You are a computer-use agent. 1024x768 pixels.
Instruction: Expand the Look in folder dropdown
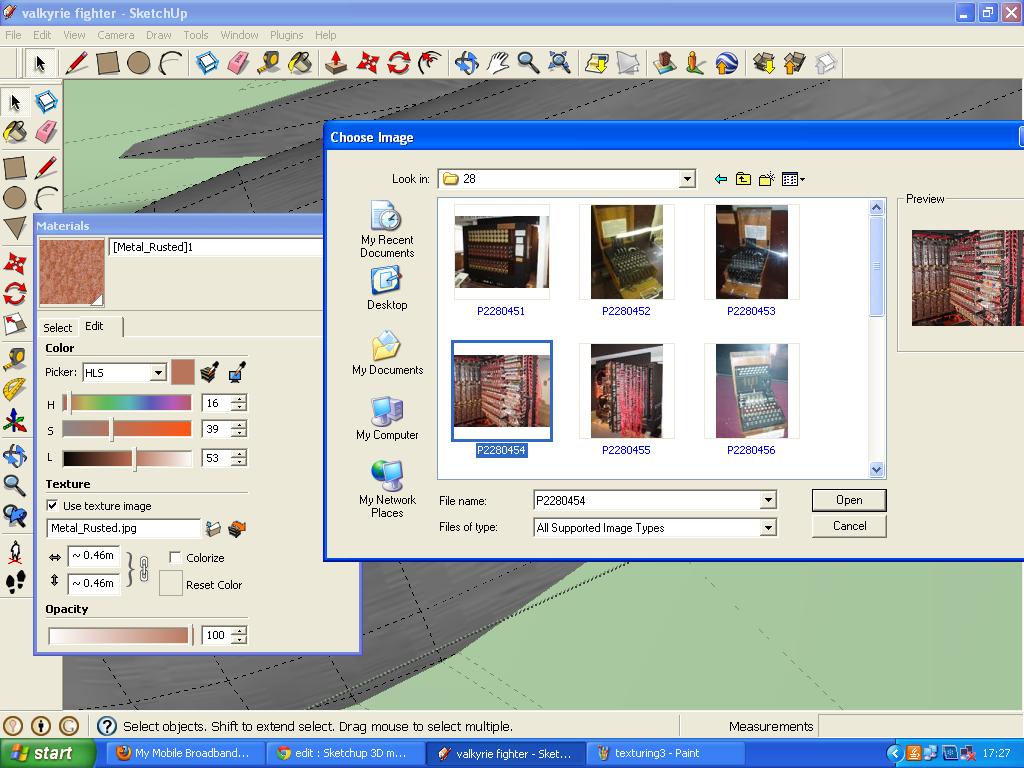(688, 179)
